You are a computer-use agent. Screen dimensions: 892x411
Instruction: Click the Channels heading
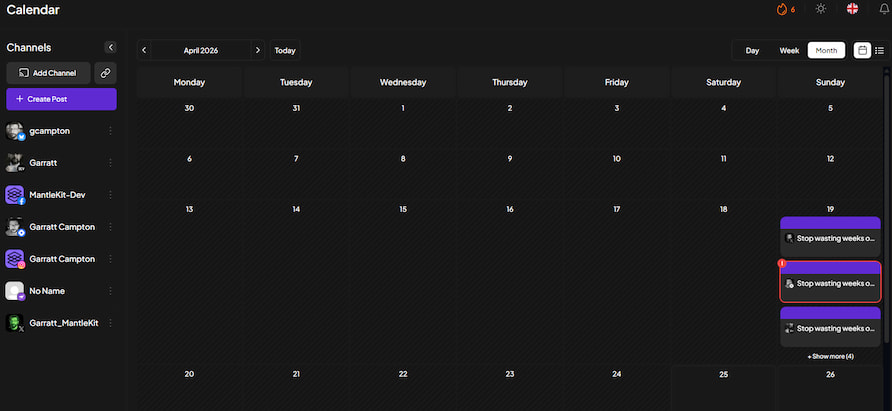tap(29, 48)
